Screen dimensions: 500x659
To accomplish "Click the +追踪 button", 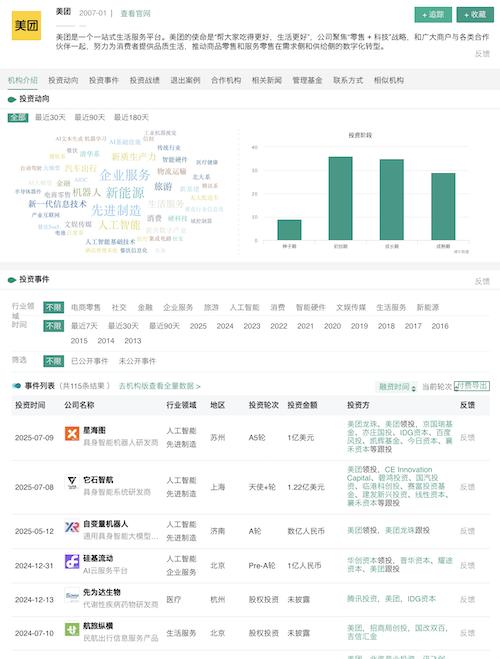I will point(433,15).
